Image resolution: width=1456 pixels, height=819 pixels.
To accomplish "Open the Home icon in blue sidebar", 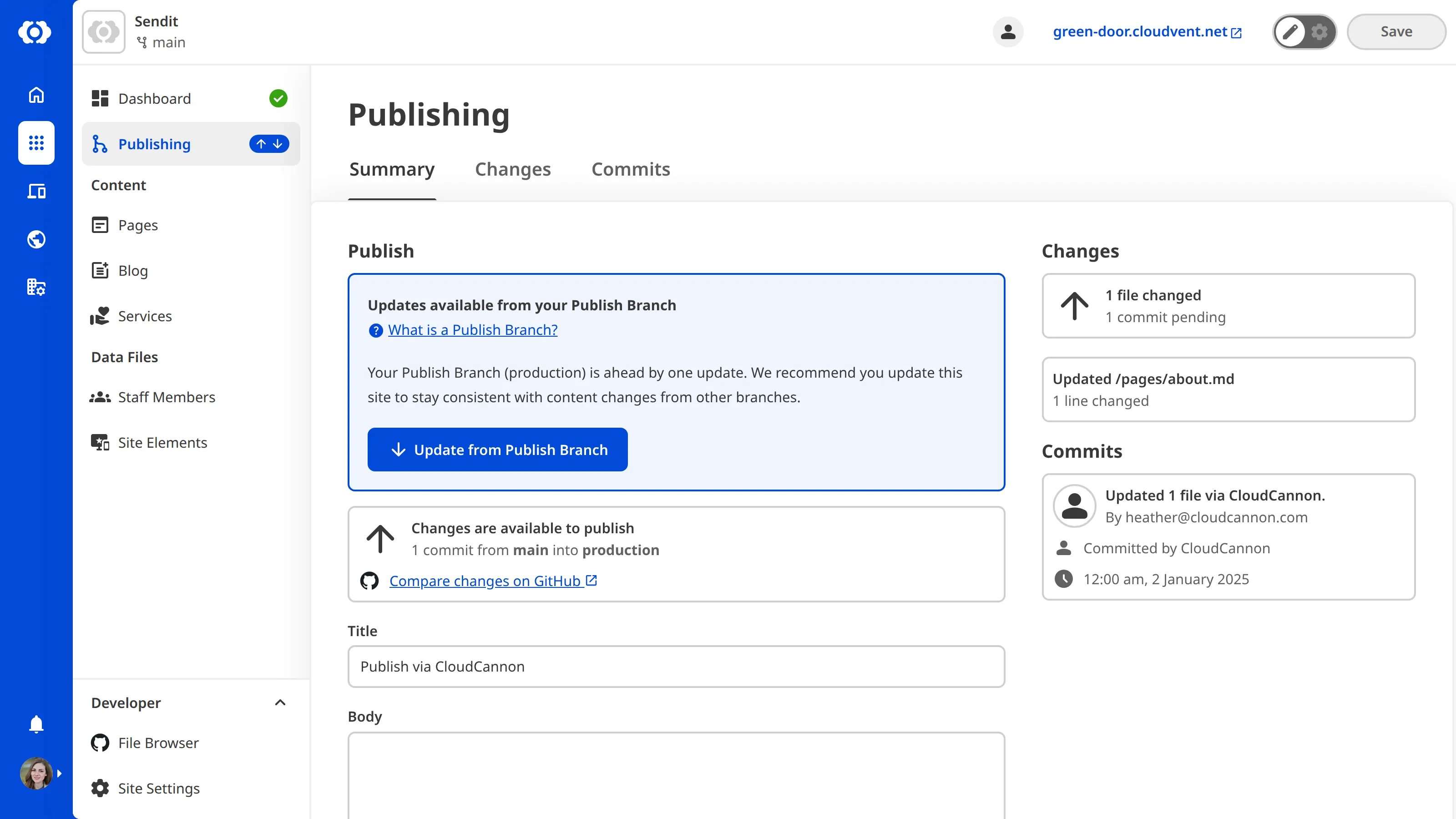I will pos(35,94).
